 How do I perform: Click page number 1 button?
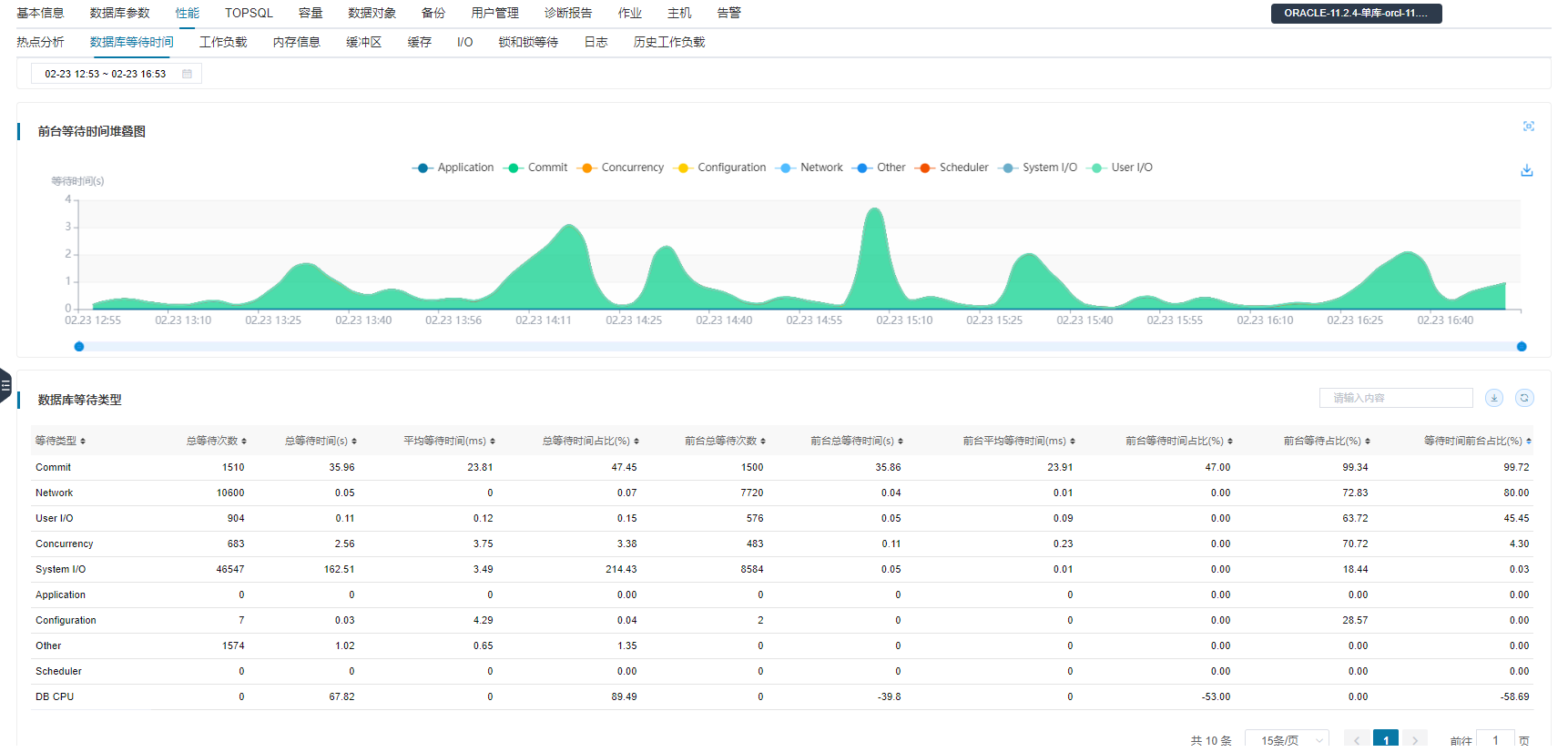(1385, 740)
